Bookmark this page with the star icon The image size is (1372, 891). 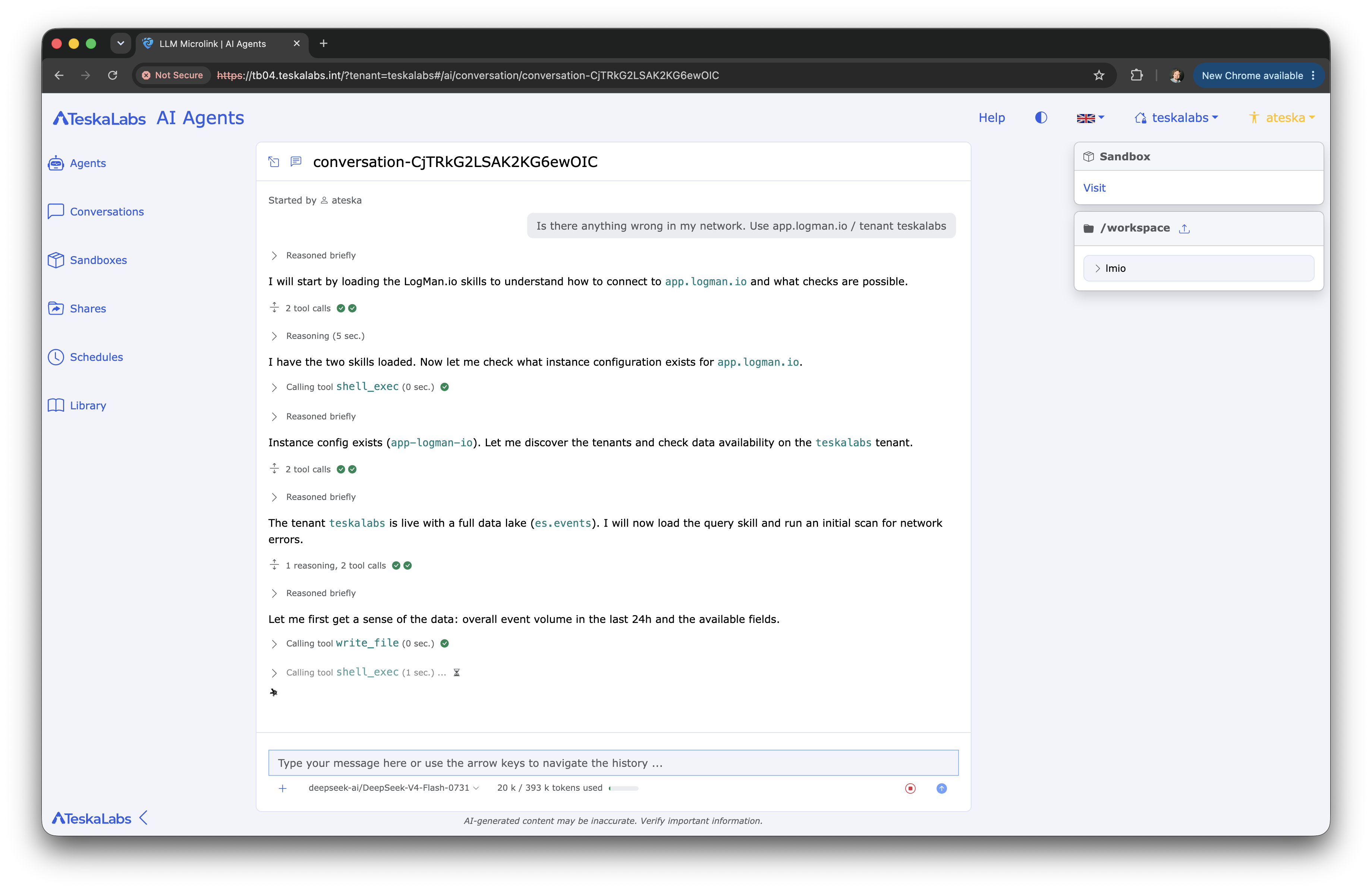1099,76
